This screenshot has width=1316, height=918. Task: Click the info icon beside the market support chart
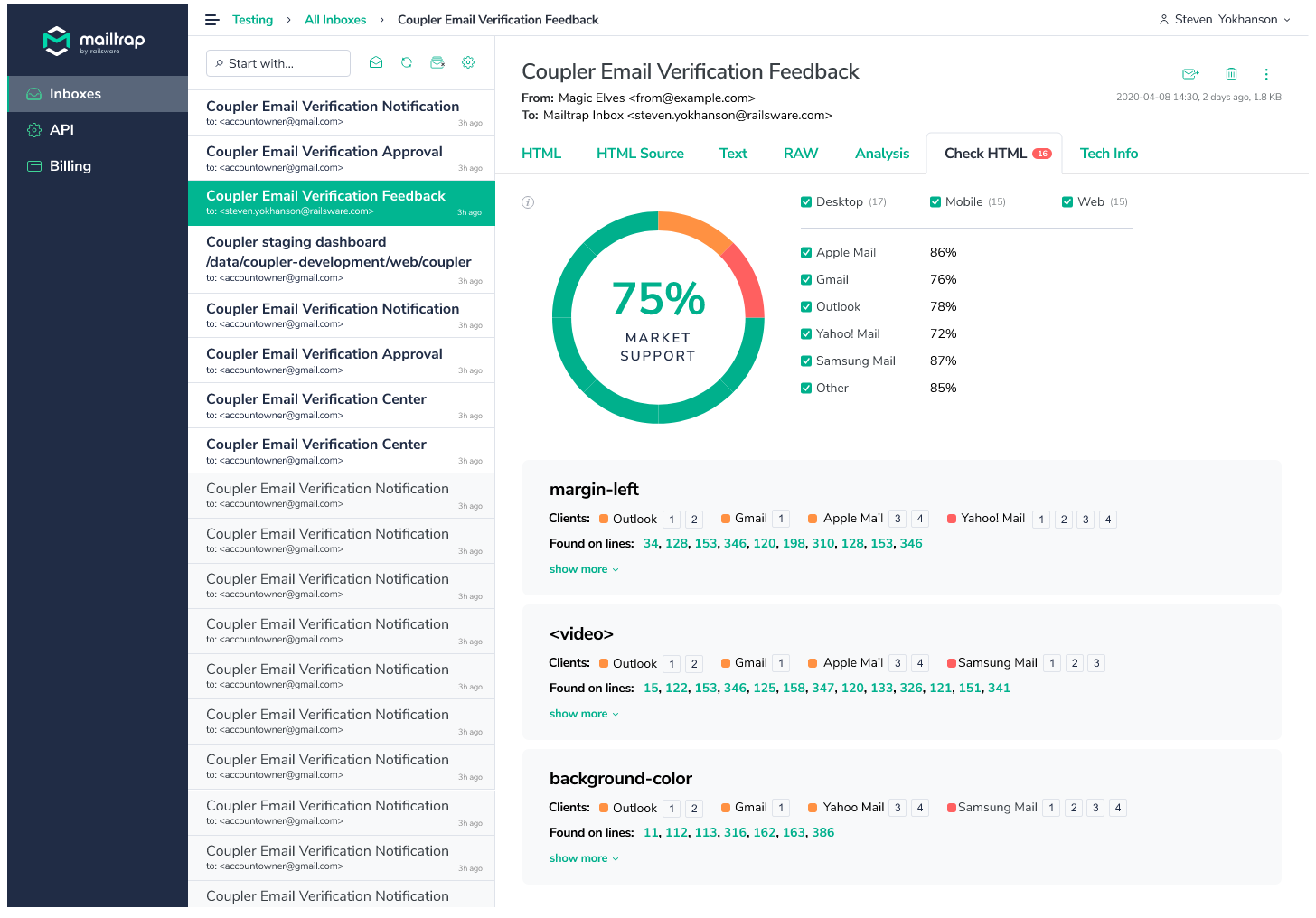528,202
